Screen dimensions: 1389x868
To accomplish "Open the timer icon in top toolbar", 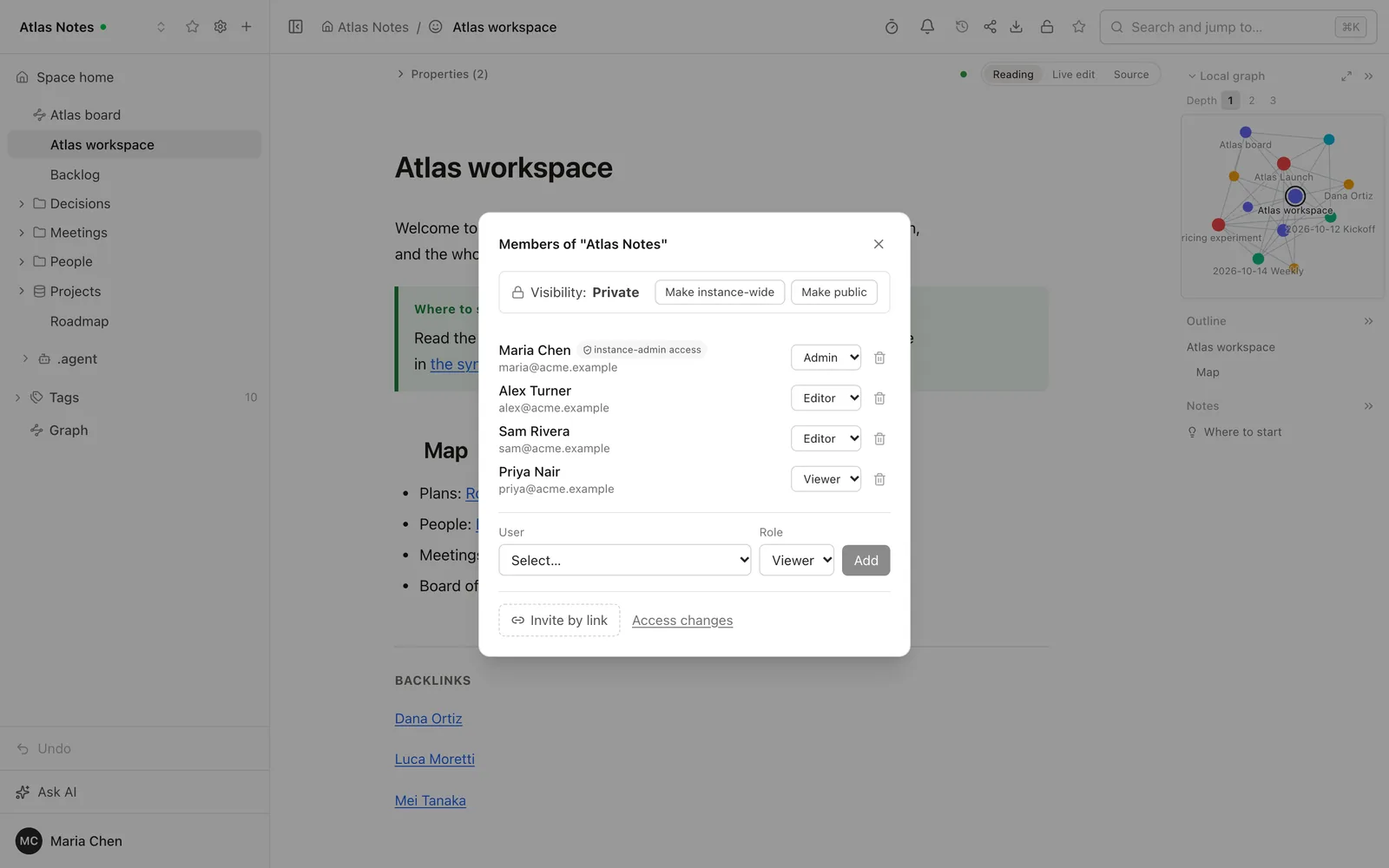I will point(892,27).
